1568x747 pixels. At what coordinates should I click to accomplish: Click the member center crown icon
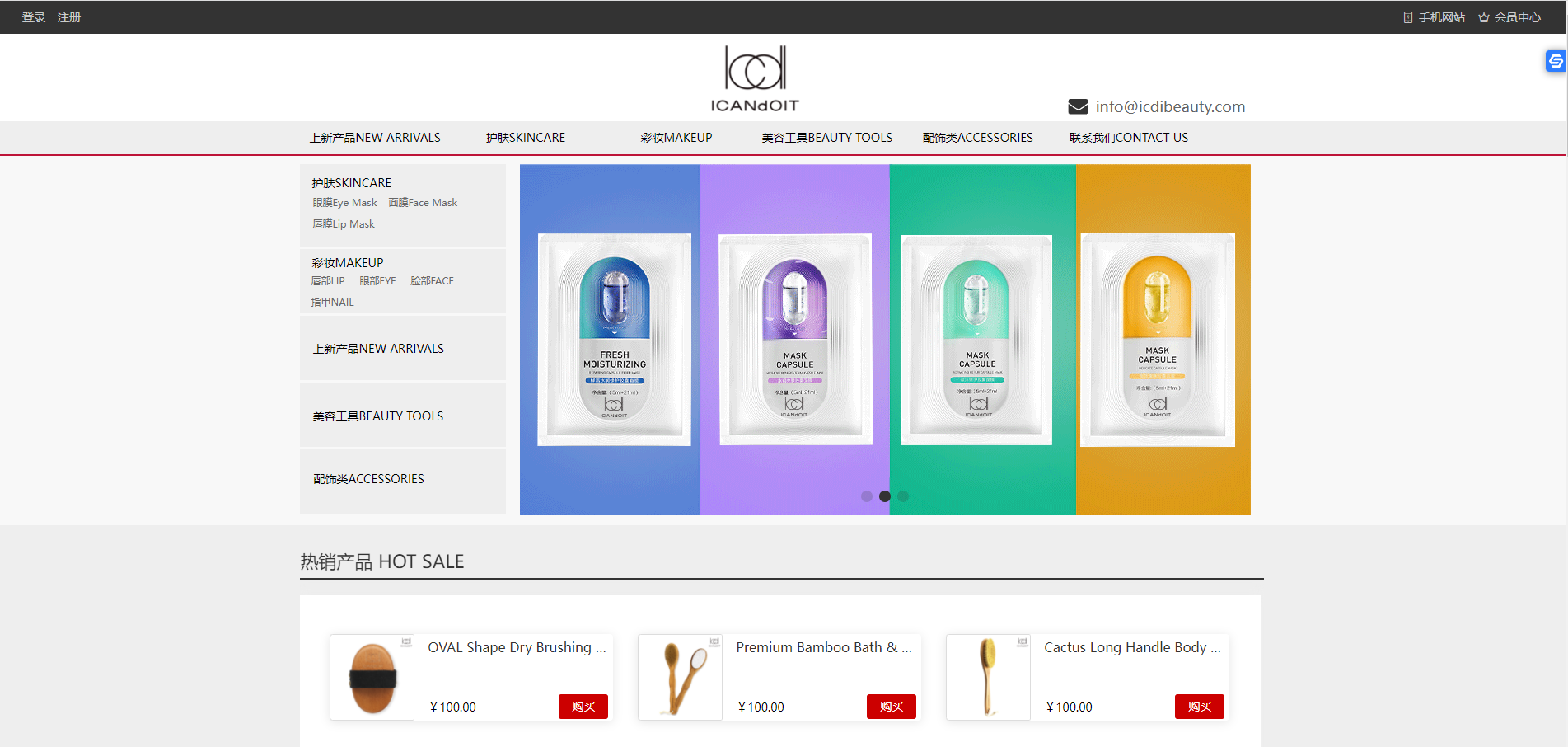(x=1483, y=17)
